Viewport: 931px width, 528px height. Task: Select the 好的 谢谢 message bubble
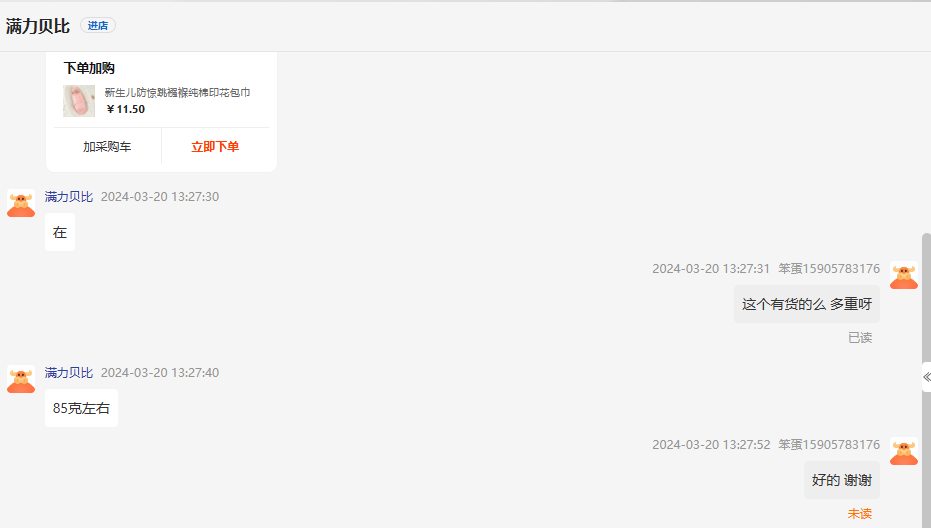coord(841,480)
